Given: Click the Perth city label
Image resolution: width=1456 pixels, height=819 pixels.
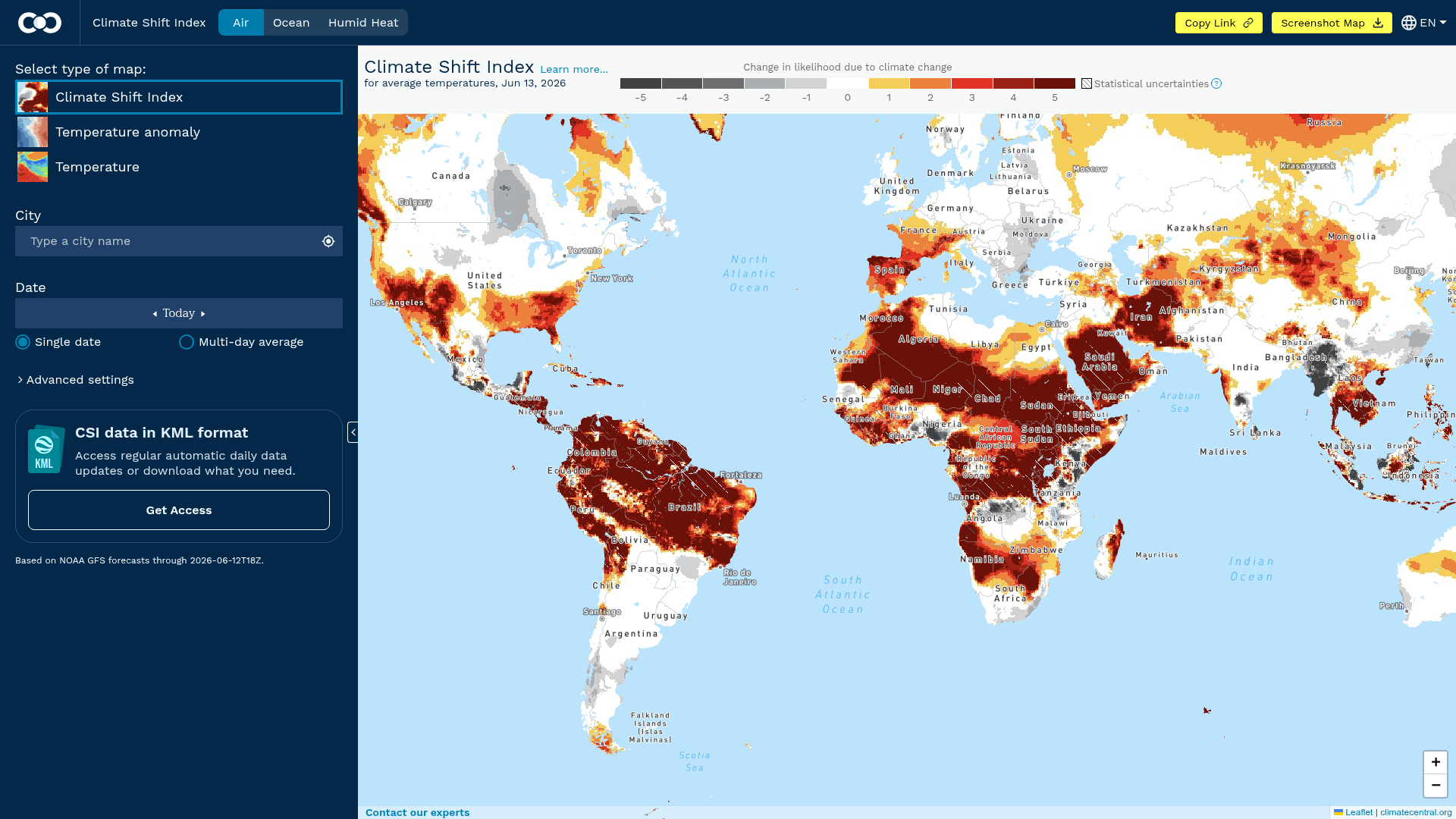Looking at the screenshot, I should pos(1392,606).
